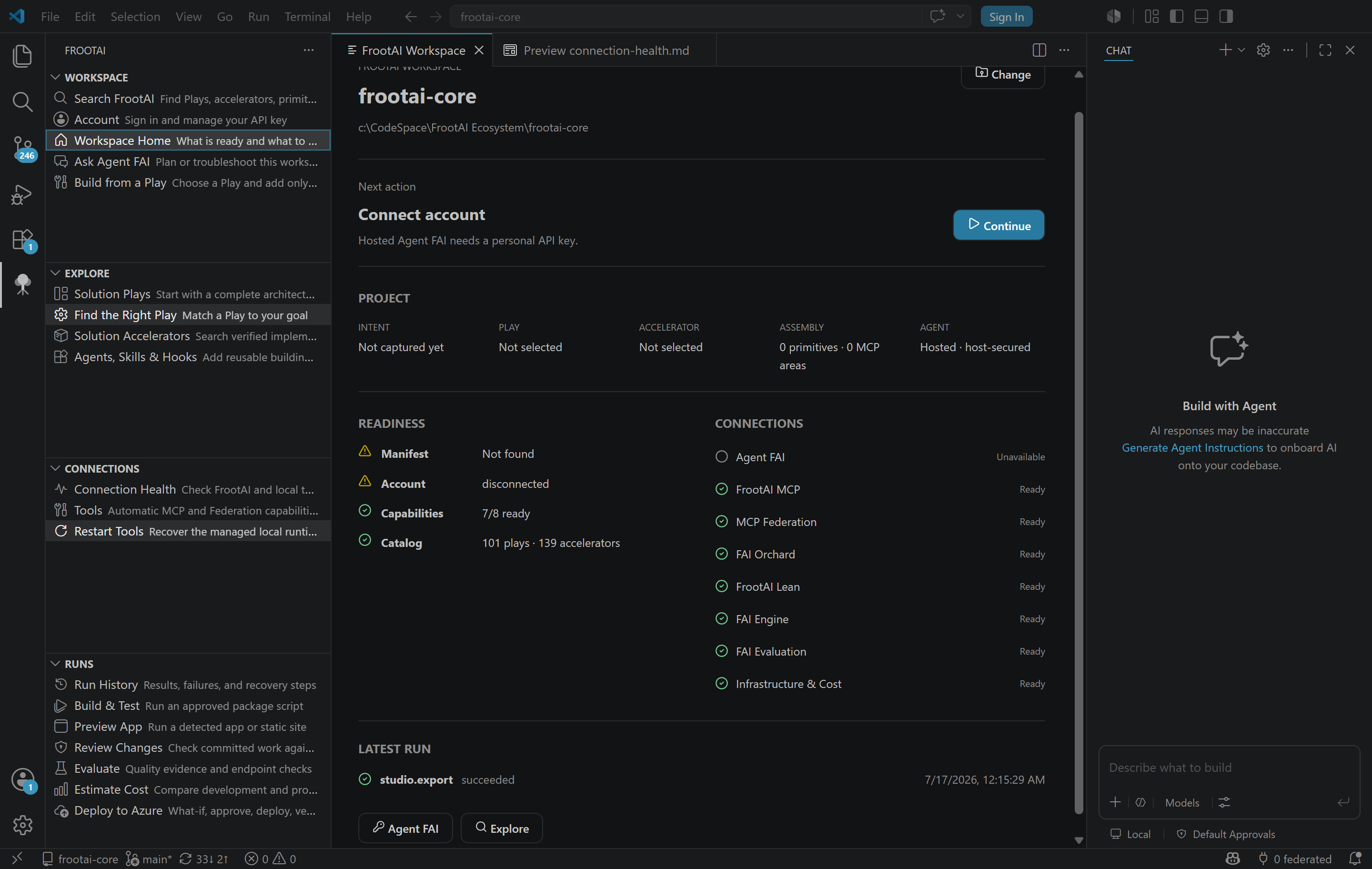Select Deploy to Azure run item
Viewport: 1372px width, 869px height.
click(x=188, y=810)
